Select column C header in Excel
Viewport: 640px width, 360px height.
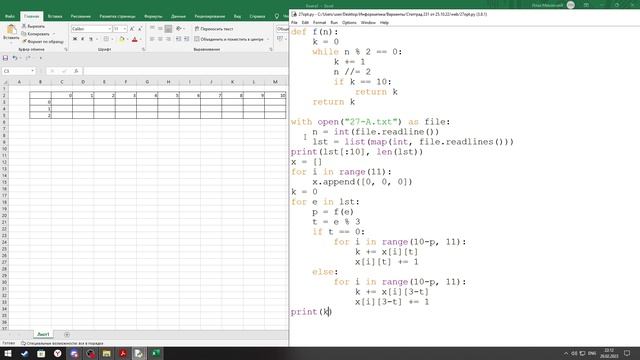click(62, 82)
